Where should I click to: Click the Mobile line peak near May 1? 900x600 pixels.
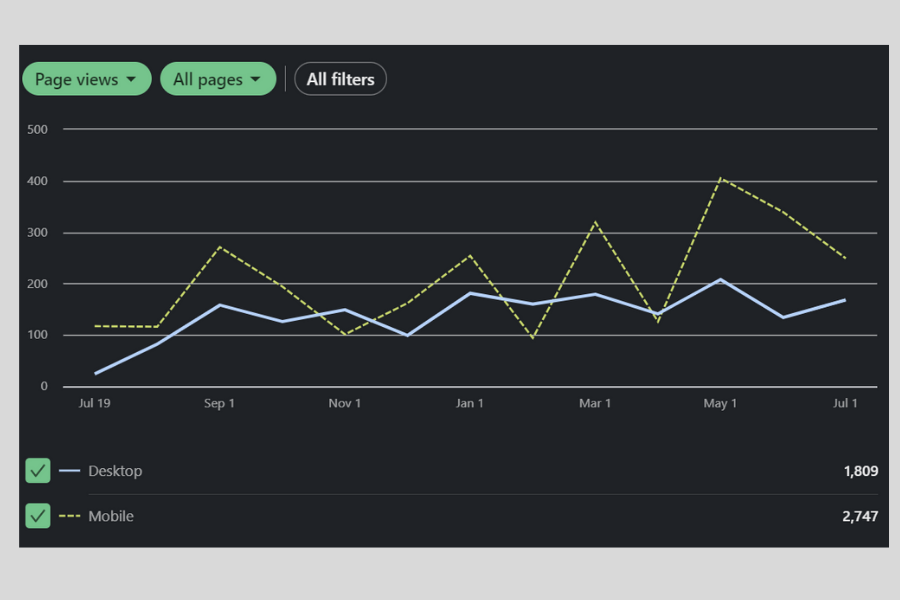point(720,179)
